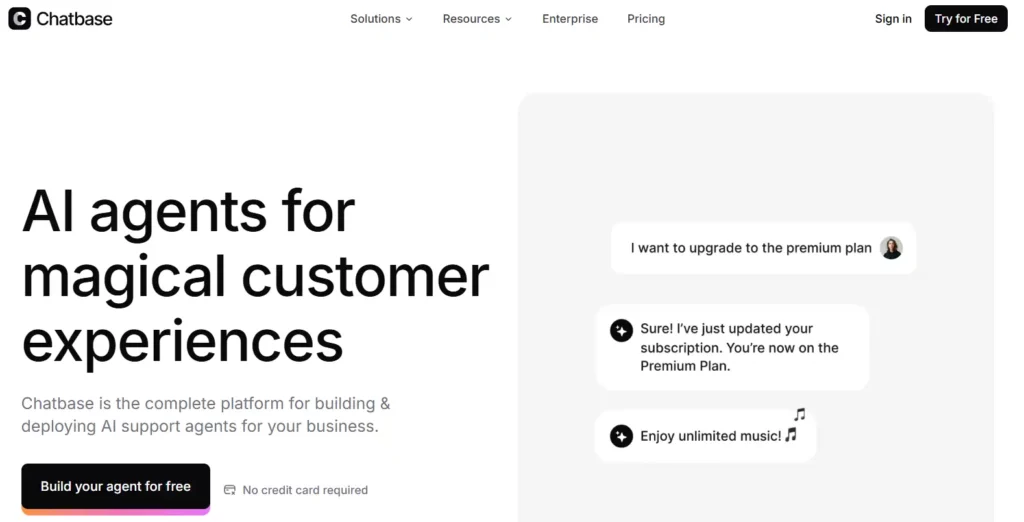Click the Chatbase logo icon
The image size is (1024, 522).
point(20,18)
